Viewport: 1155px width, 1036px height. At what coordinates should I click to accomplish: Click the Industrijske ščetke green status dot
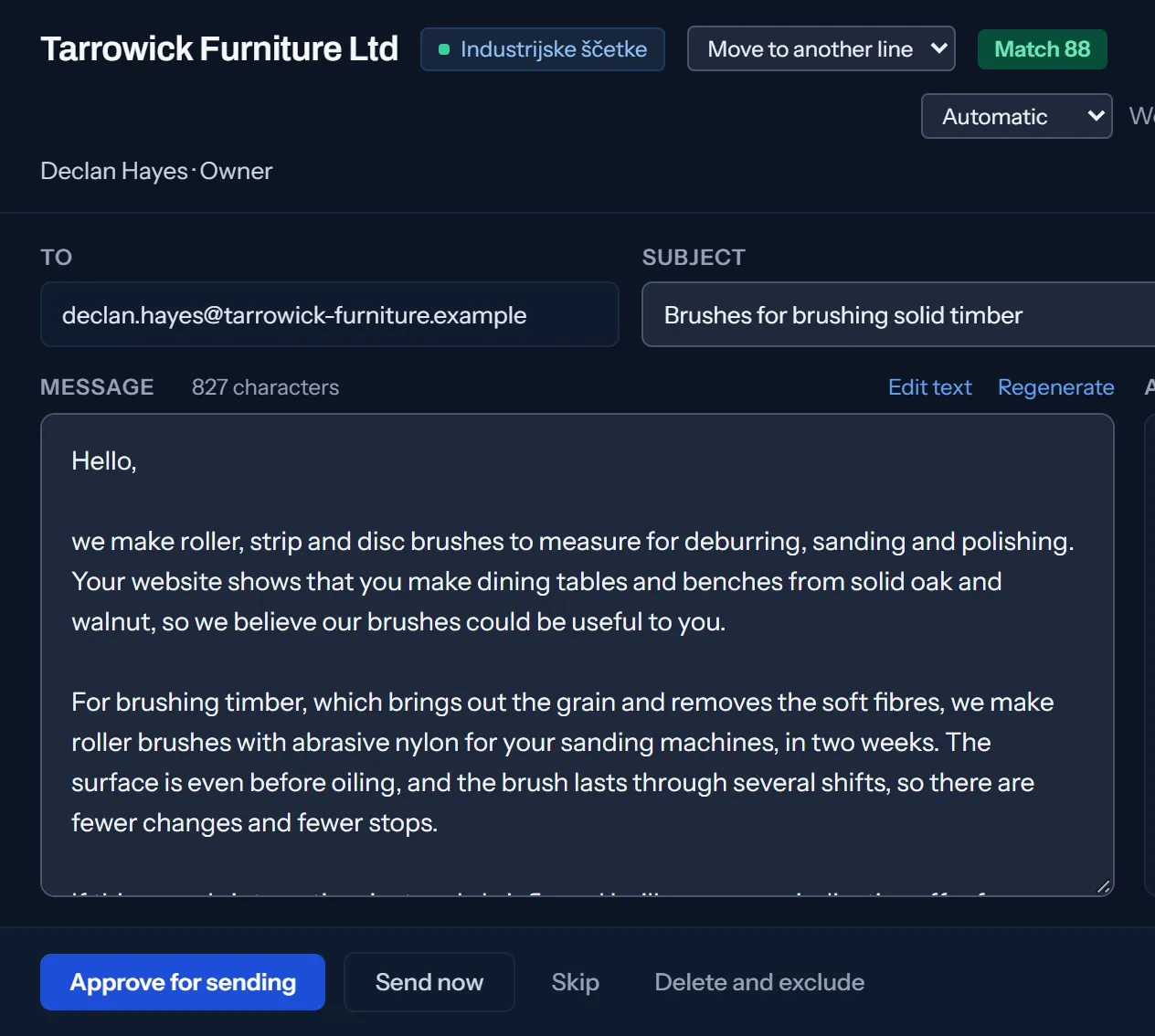(x=444, y=49)
